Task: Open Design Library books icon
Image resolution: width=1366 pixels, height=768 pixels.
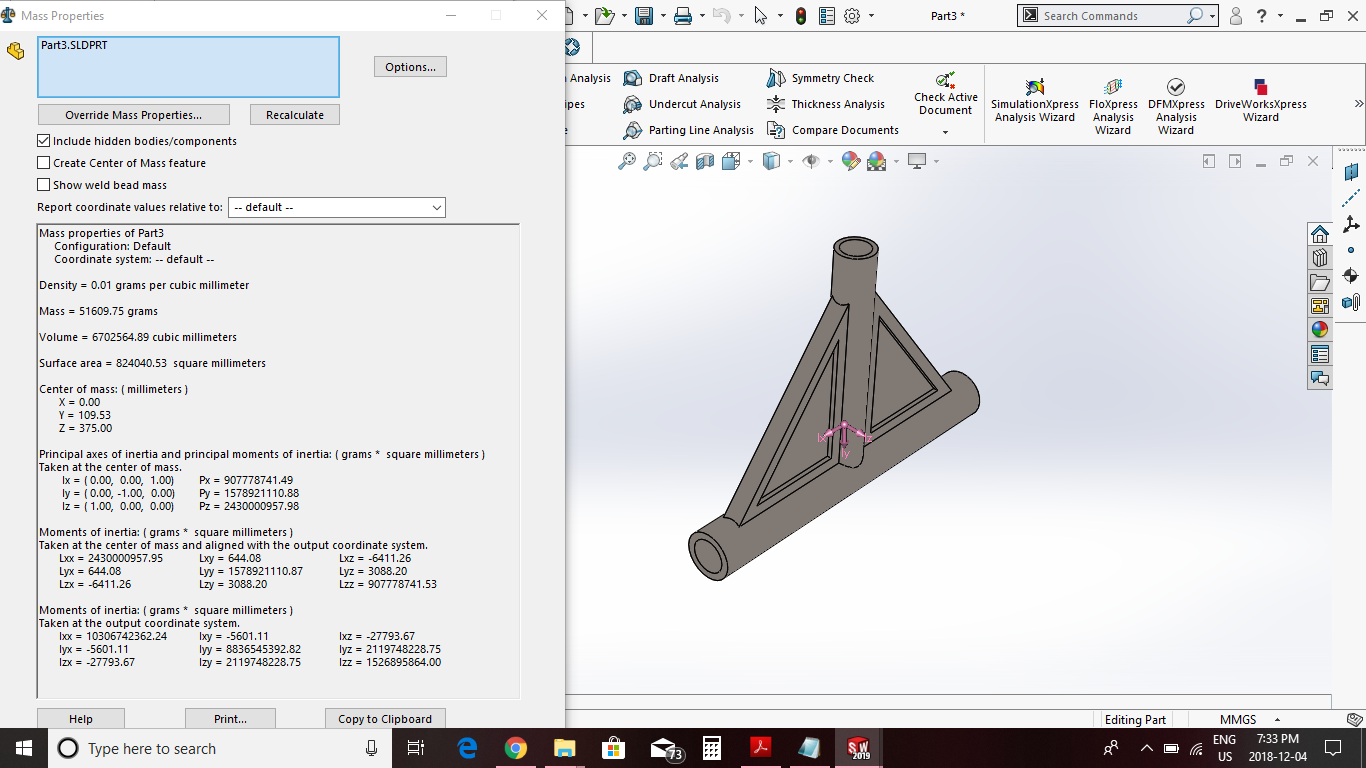Action: click(x=1320, y=258)
